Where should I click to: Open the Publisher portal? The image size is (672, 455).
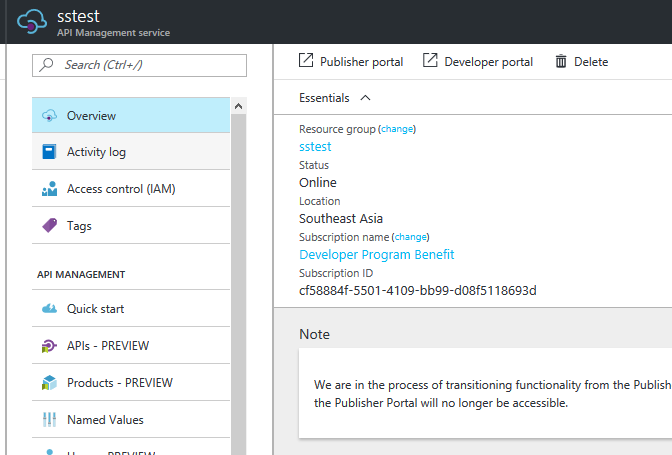[x=351, y=62]
